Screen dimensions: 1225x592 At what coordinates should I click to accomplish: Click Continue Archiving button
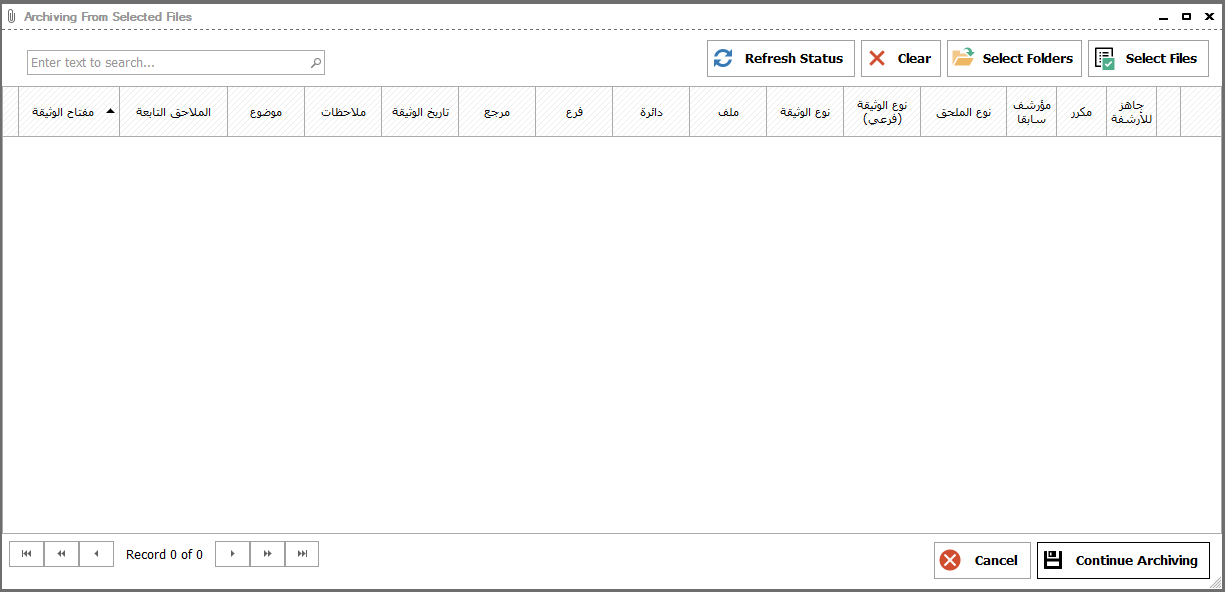tap(1123, 560)
